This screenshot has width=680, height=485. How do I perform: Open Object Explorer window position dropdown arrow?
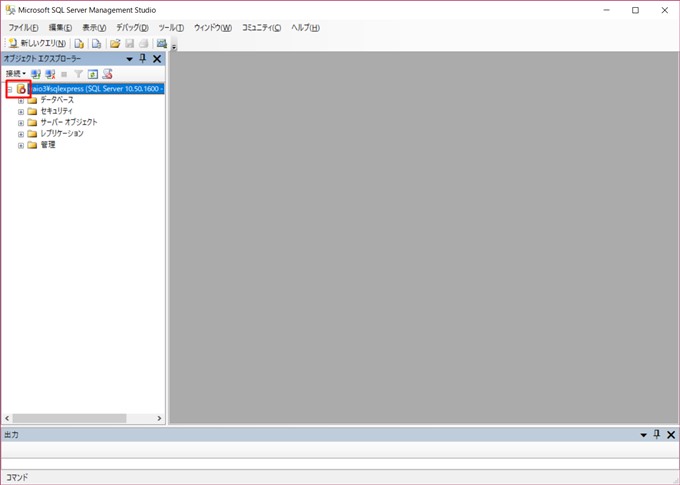pyautogui.click(x=129, y=59)
